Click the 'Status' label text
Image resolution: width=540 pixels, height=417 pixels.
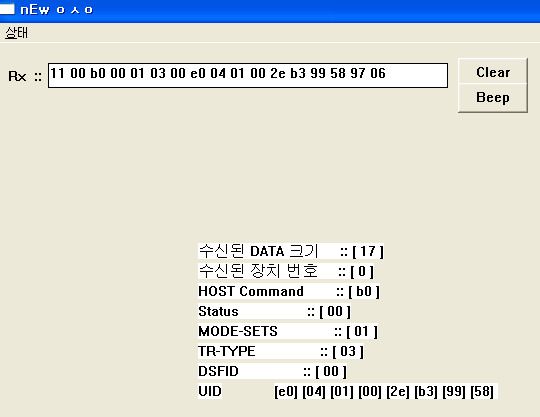[218, 311]
